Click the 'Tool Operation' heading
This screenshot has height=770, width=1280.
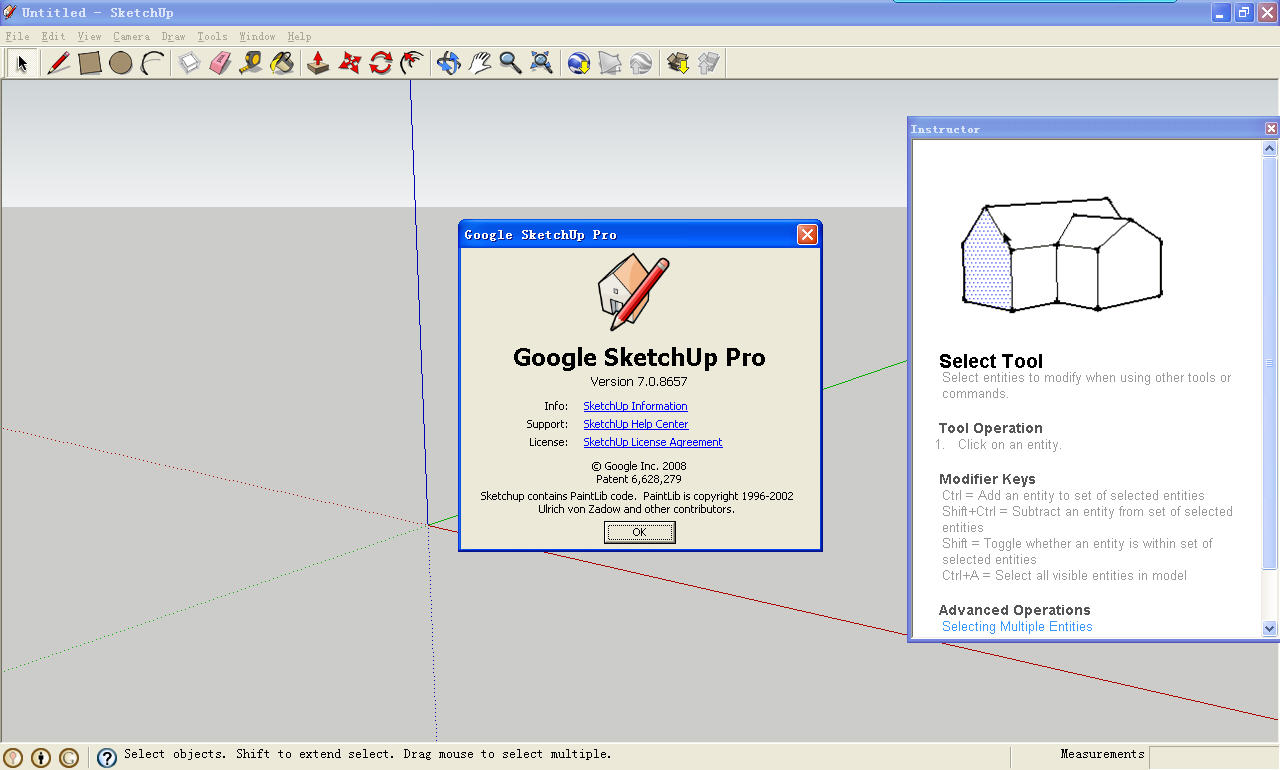(x=990, y=428)
